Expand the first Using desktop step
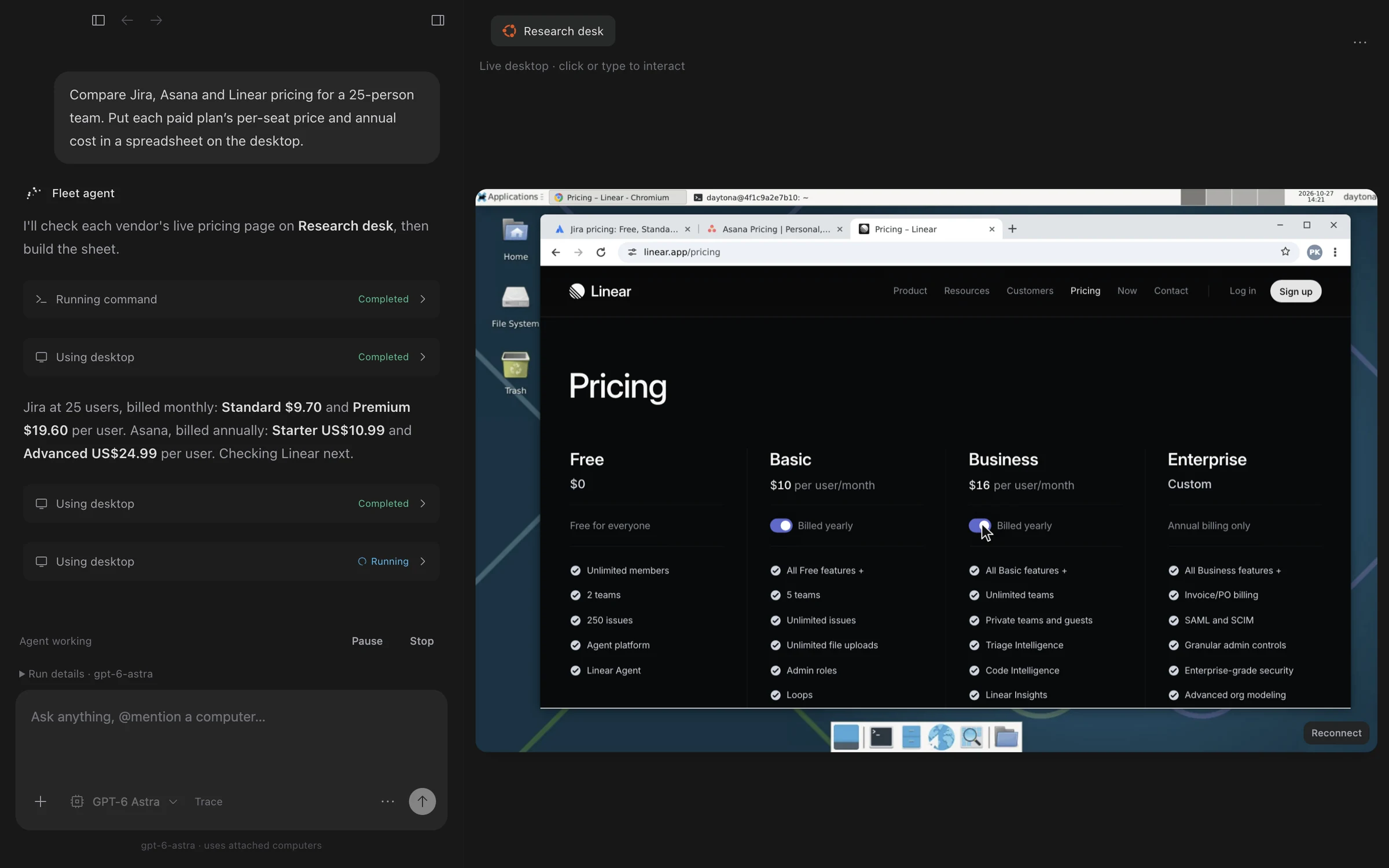Screen dimensions: 1389x868 (231, 357)
